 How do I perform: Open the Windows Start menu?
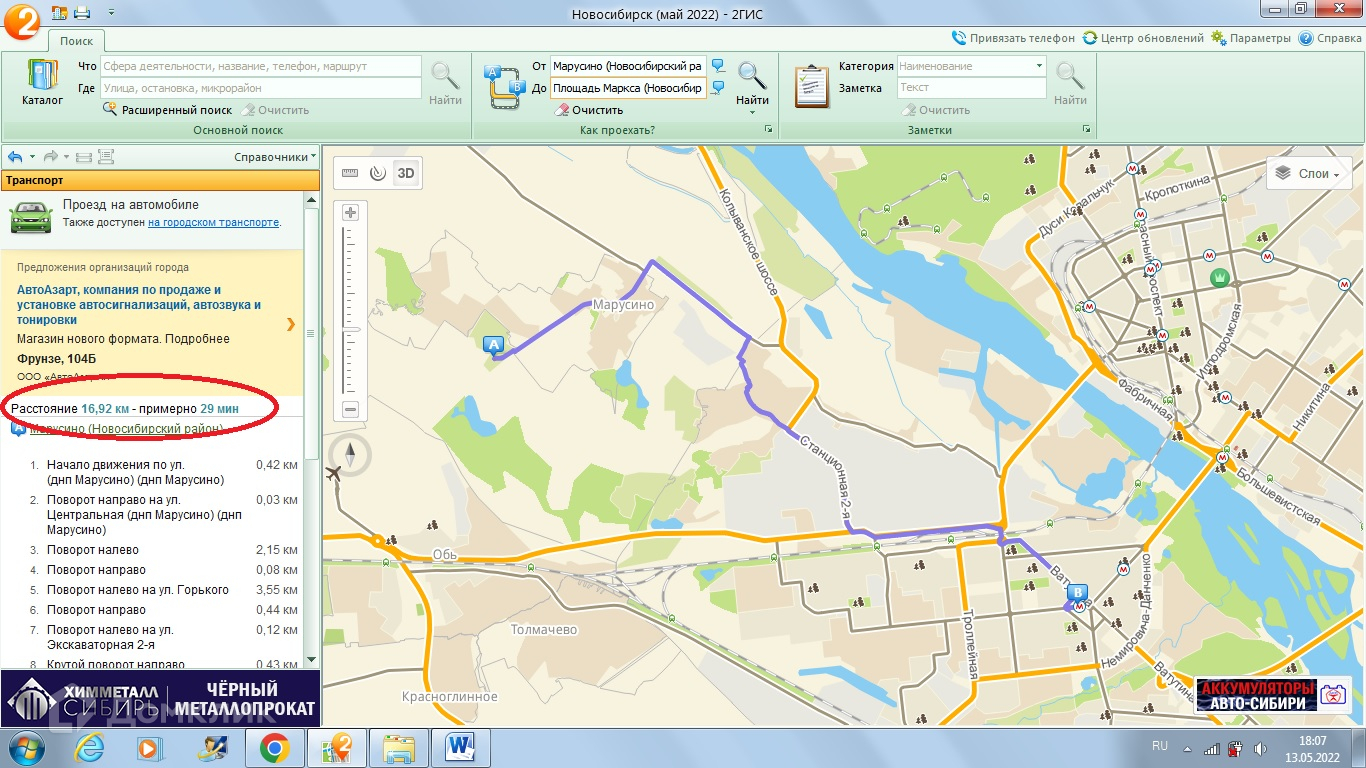tap(25, 747)
